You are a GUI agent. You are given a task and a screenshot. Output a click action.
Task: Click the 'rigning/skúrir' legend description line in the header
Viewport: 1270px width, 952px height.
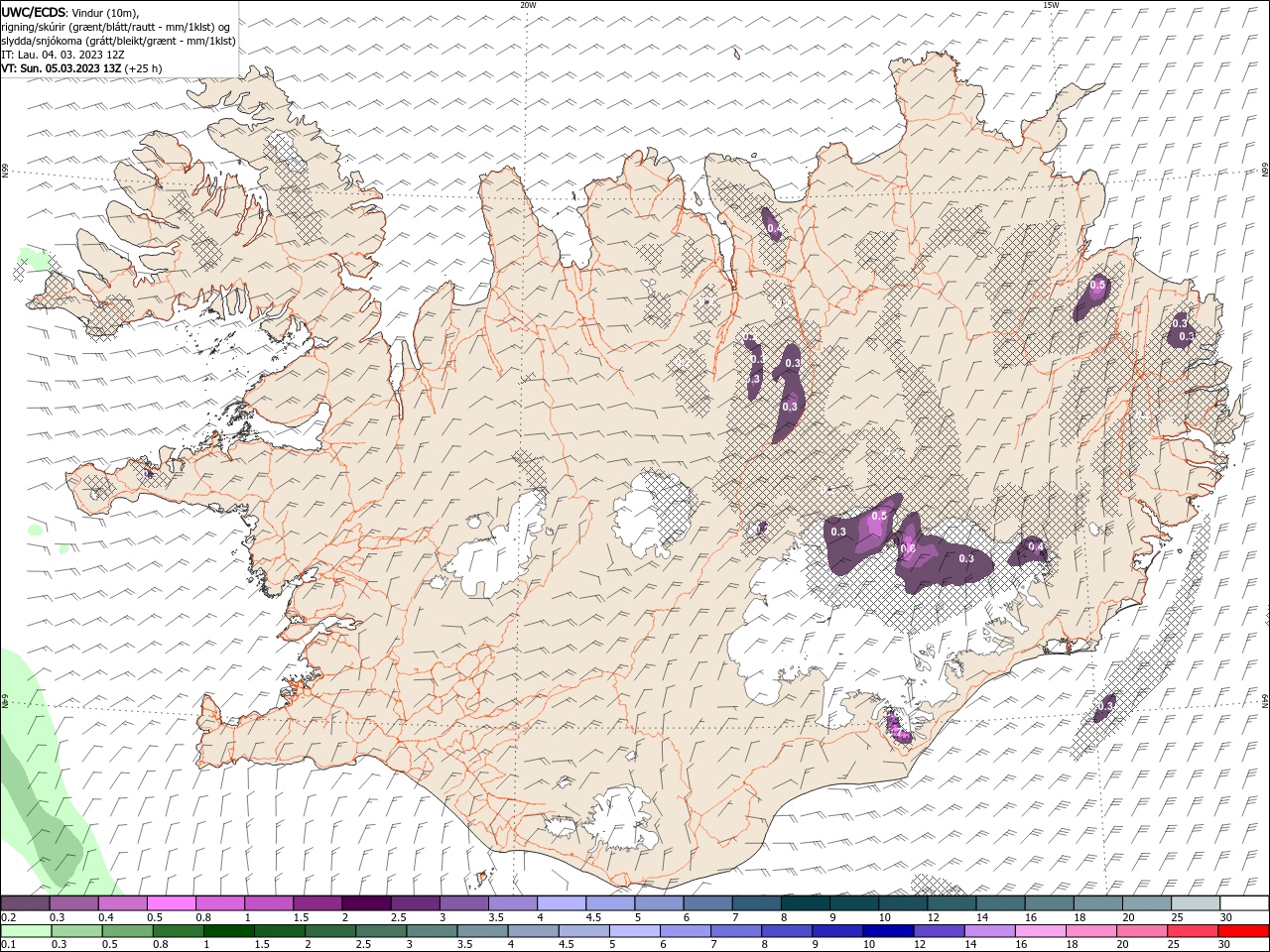[117, 27]
